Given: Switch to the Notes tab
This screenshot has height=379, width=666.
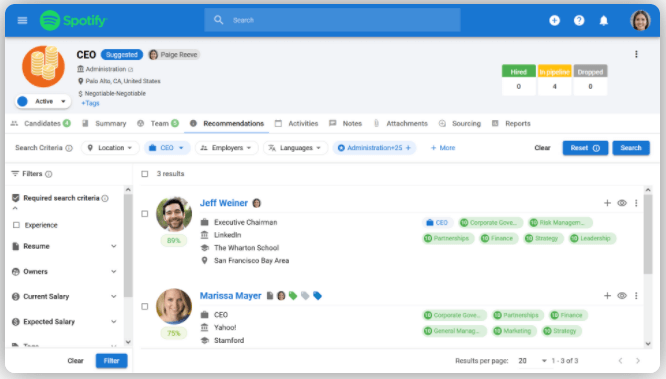Looking at the screenshot, I should pyautogui.click(x=346, y=124).
